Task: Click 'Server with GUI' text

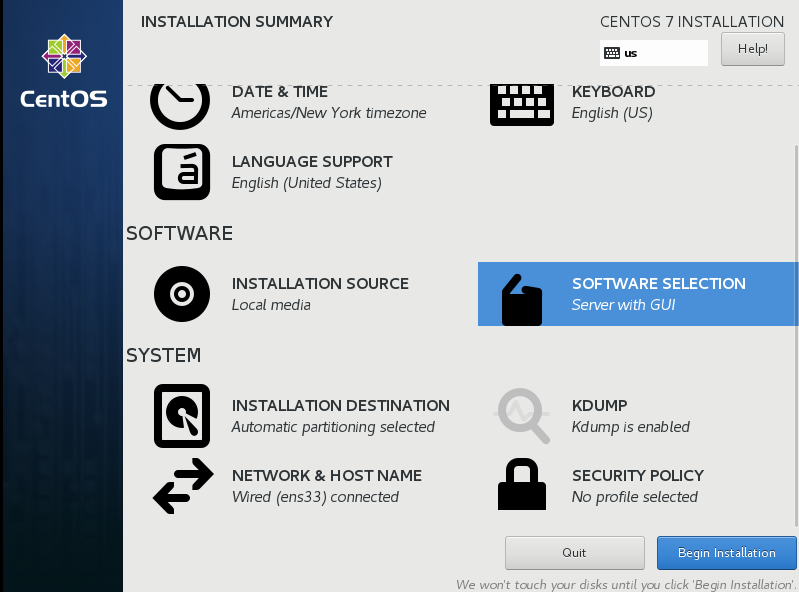Action: [x=623, y=305]
